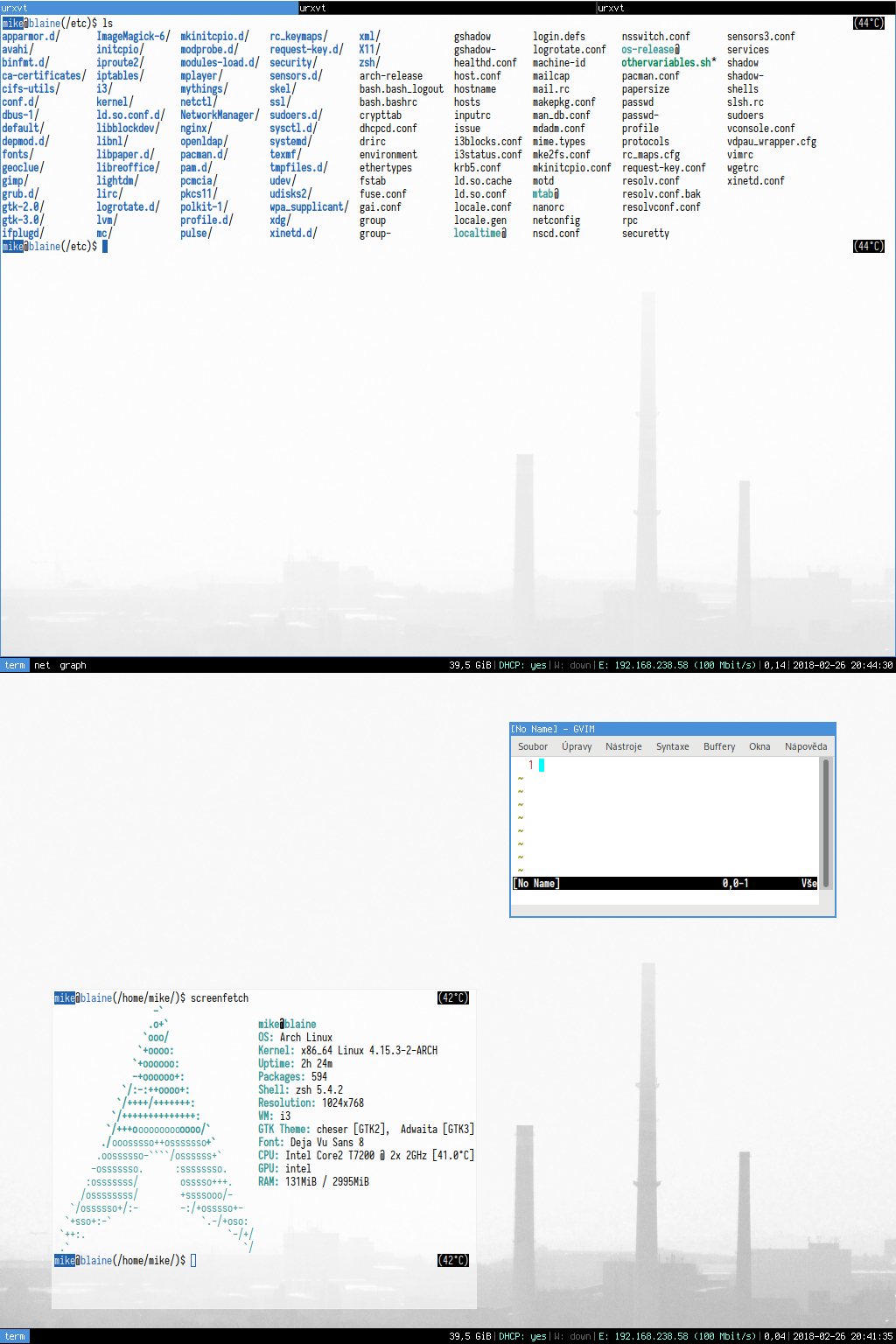Switch to the net workspace
The height and width of the screenshot is (1344, 896).
pyautogui.click(x=42, y=665)
